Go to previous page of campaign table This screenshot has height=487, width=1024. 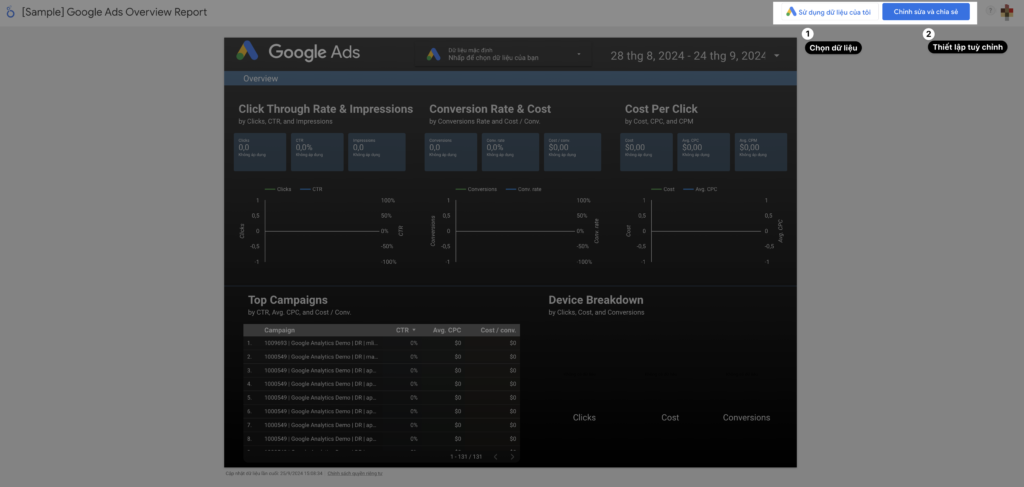[x=495, y=456]
